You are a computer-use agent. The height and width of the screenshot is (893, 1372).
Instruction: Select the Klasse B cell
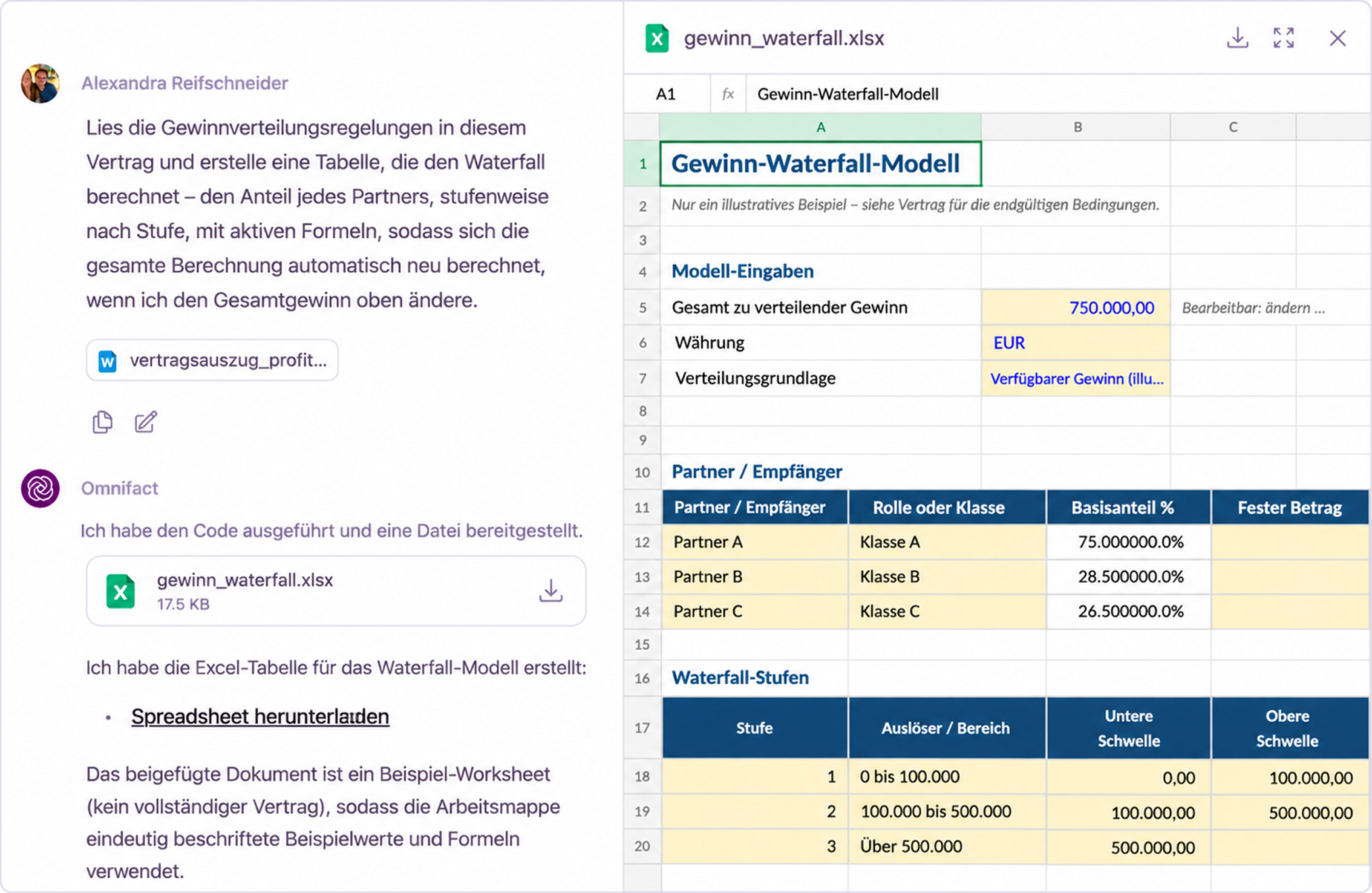tap(947, 577)
